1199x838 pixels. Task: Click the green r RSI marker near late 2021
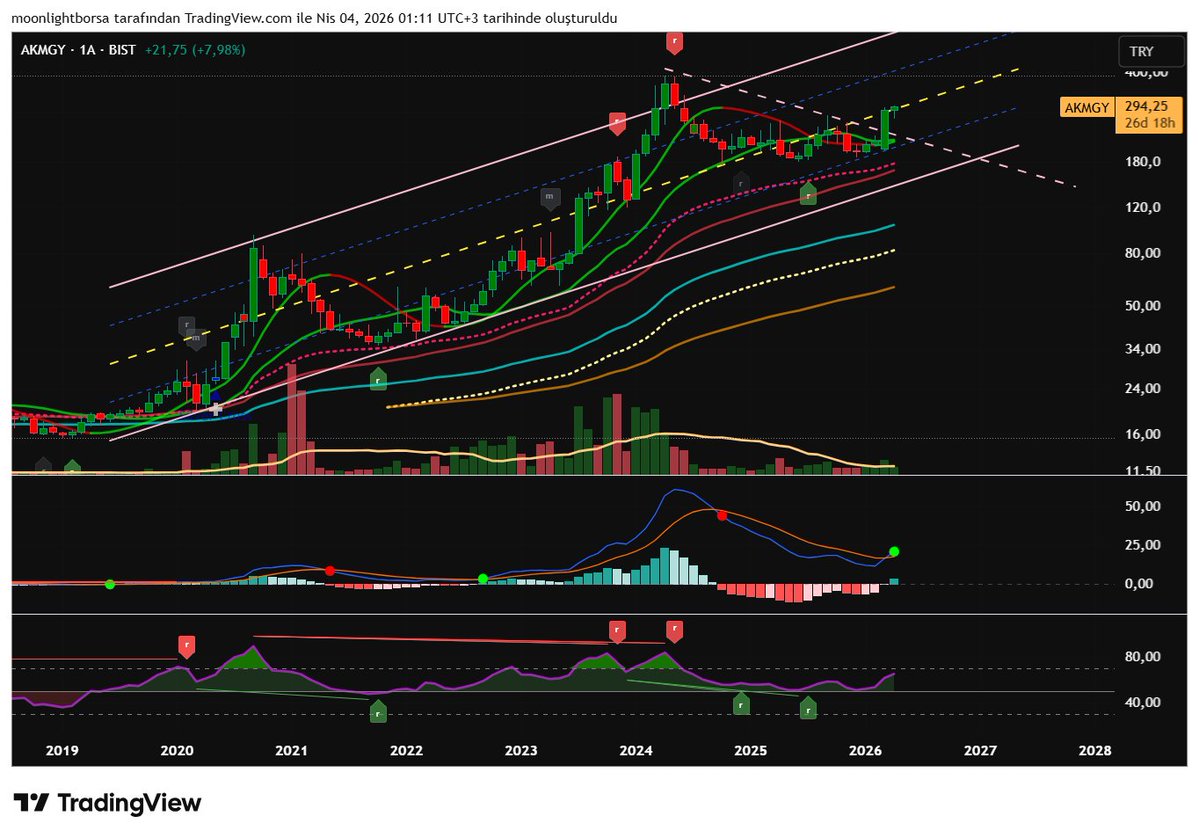click(378, 712)
